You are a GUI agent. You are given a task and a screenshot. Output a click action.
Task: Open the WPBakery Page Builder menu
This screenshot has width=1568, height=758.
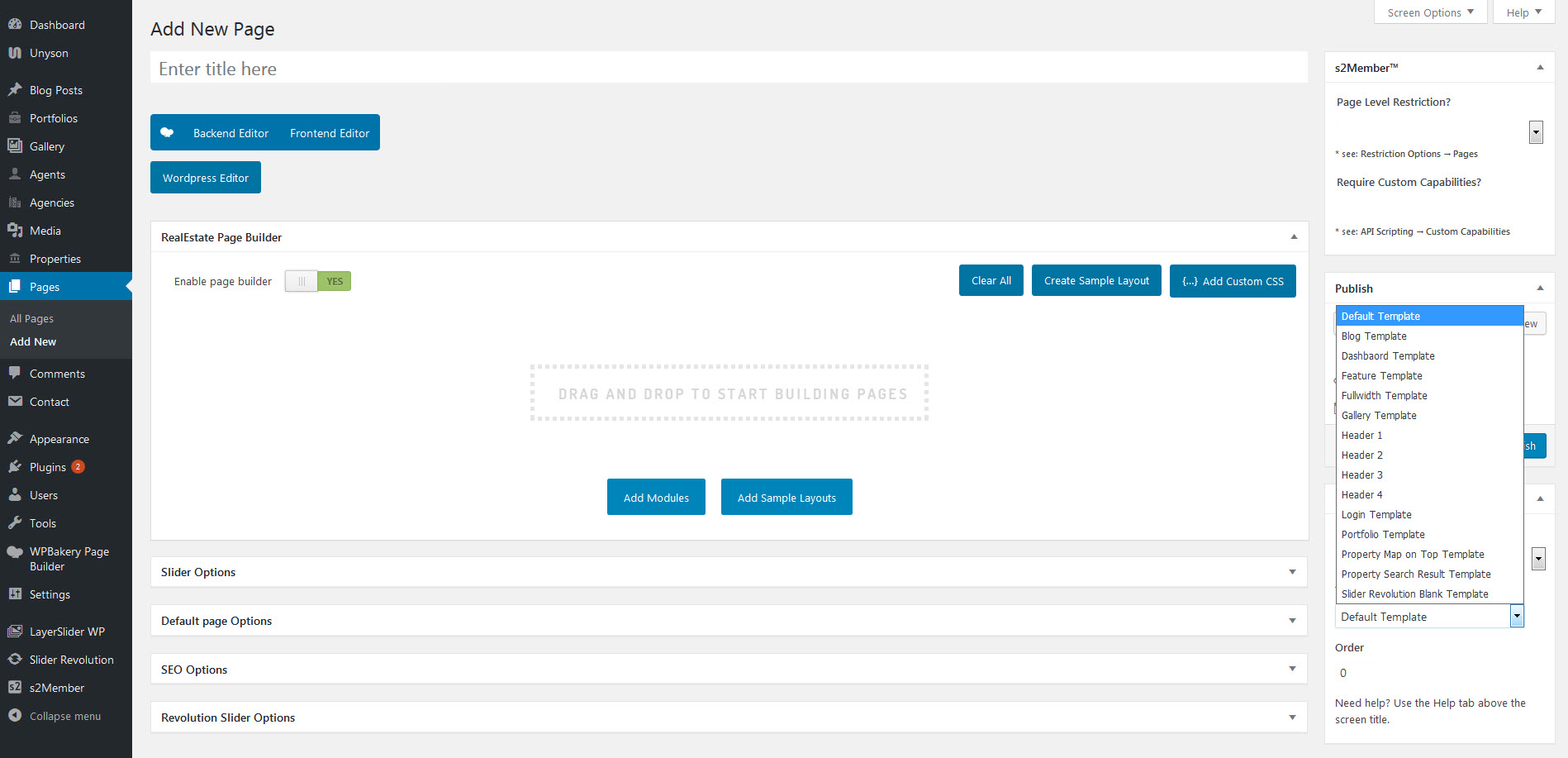click(69, 559)
